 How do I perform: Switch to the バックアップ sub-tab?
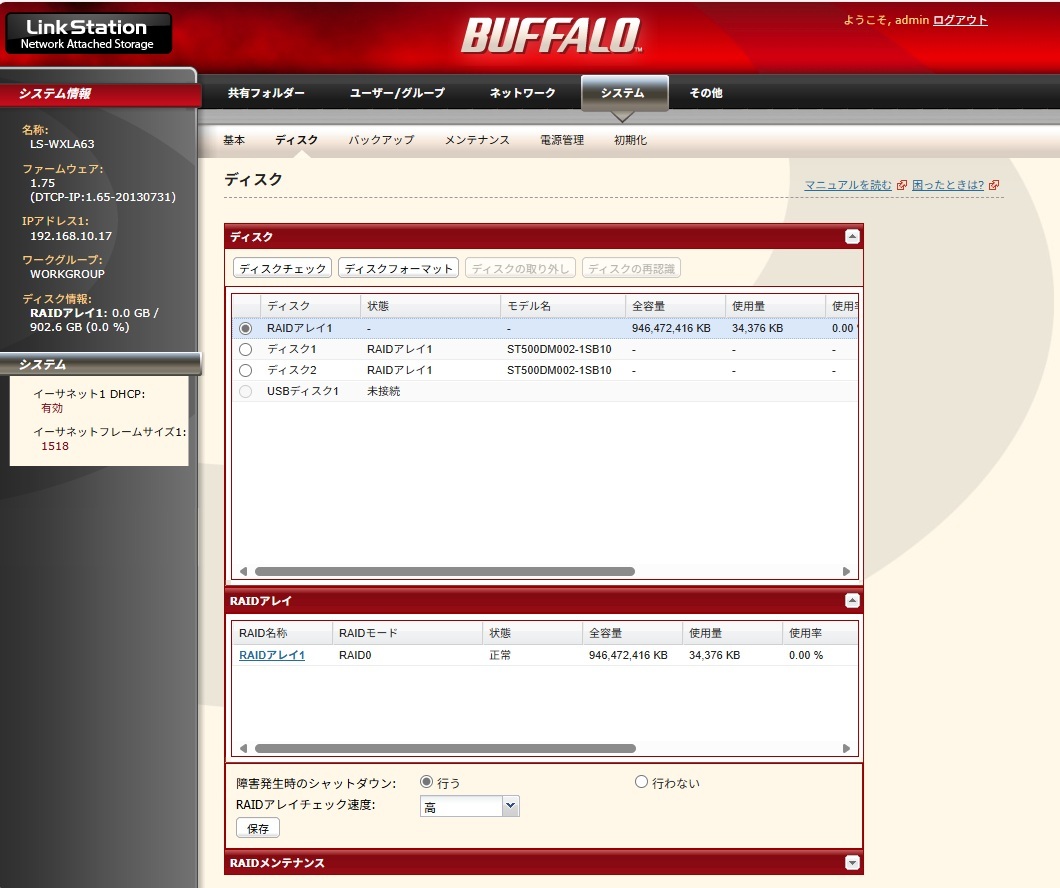click(381, 140)
